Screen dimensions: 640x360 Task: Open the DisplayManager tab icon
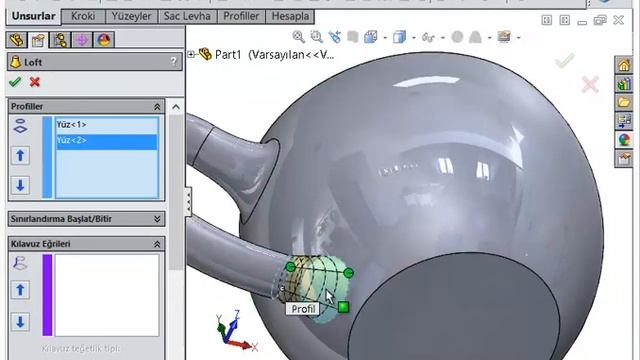point(104,40)
